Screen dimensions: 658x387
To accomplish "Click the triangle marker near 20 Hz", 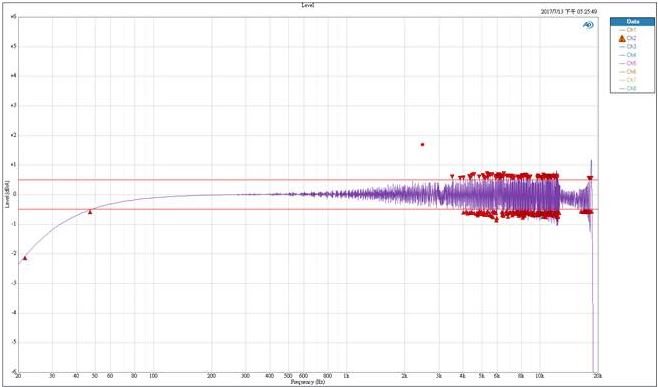I will (25, 258).
